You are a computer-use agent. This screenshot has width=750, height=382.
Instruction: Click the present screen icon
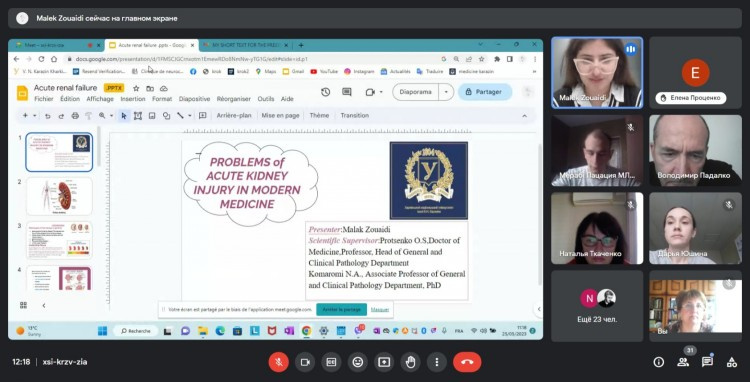(384, 362)
